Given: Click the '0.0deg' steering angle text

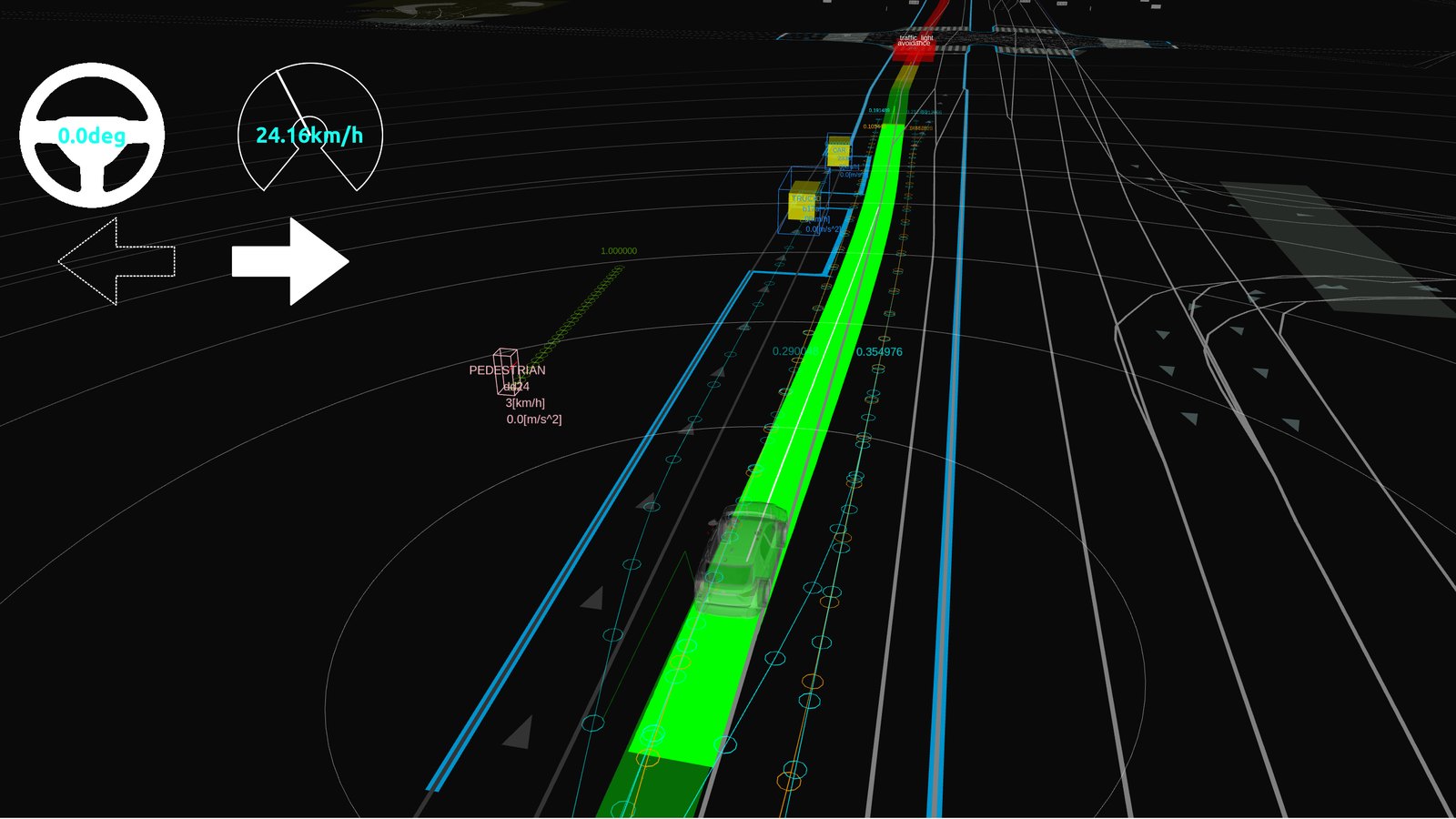Looking at the screenshot, I should tap(92, 136).
